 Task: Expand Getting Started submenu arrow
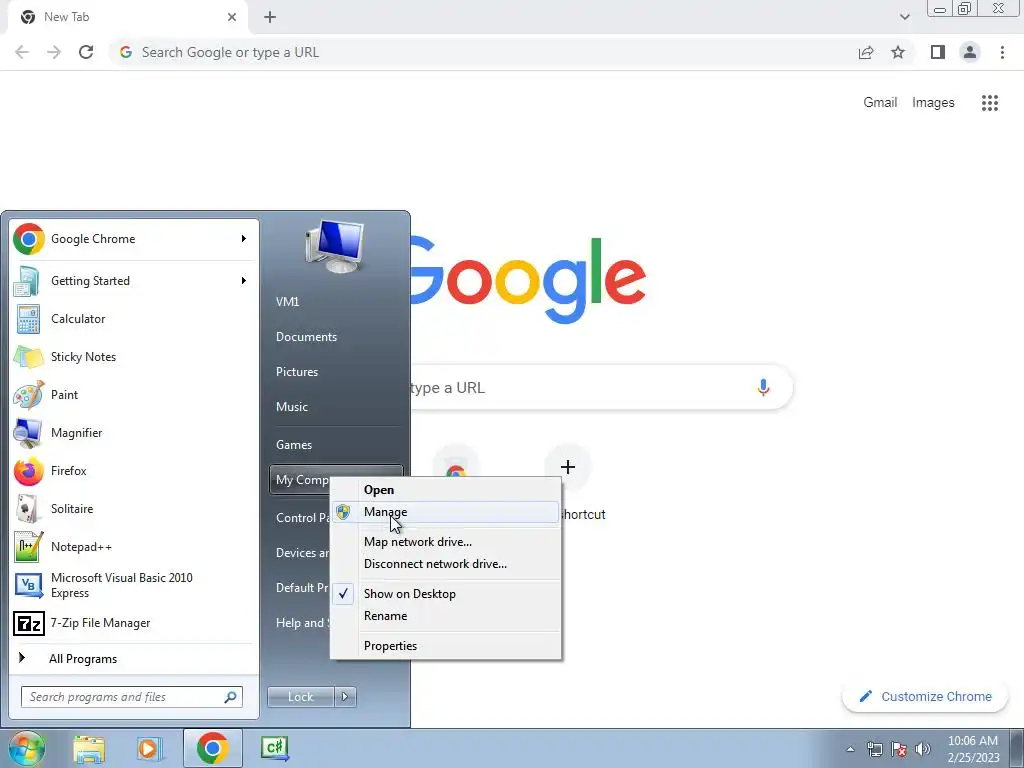point(244,281)
